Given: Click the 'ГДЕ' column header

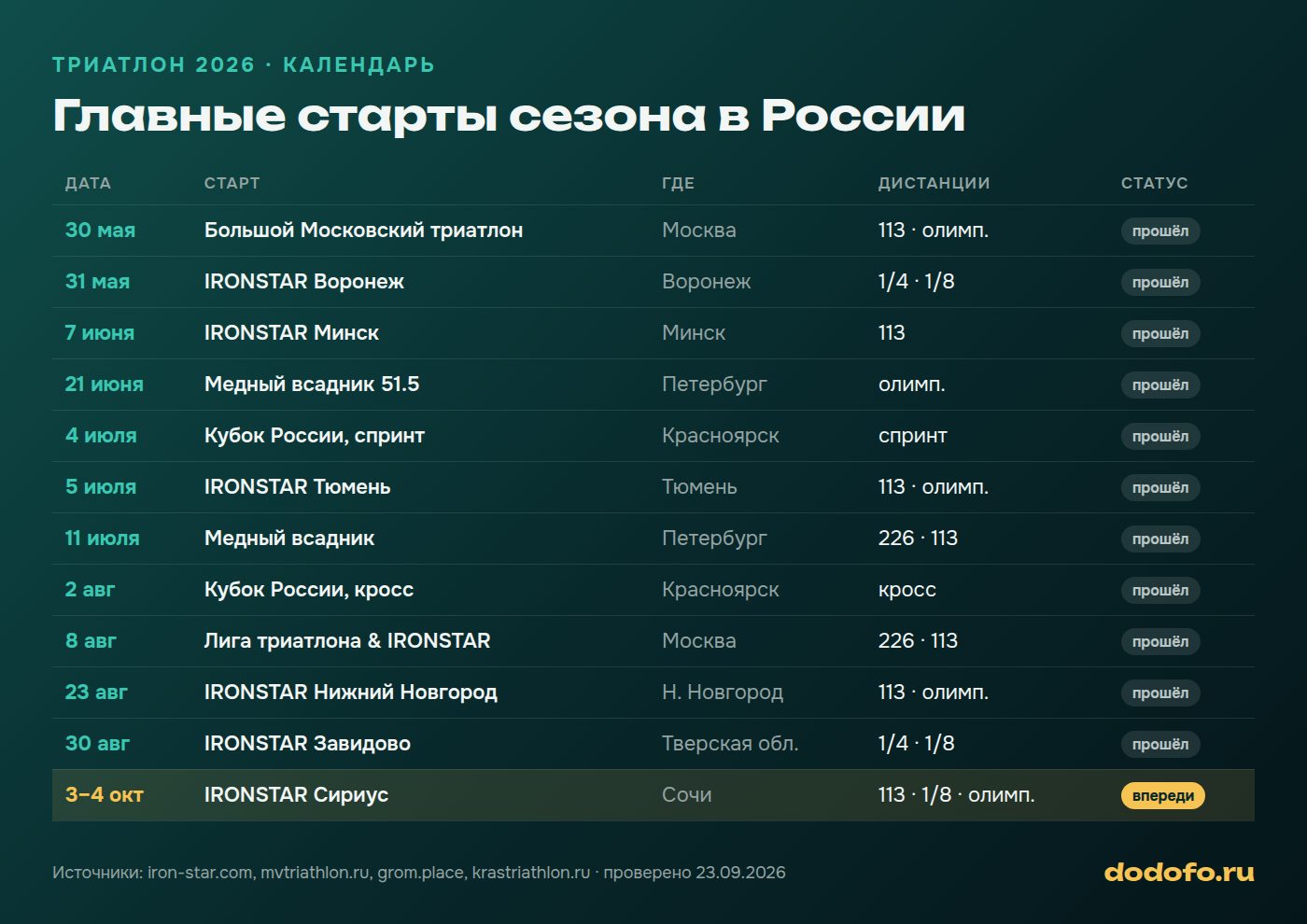Looking at the screenshot, I should (x=678, y=183).
